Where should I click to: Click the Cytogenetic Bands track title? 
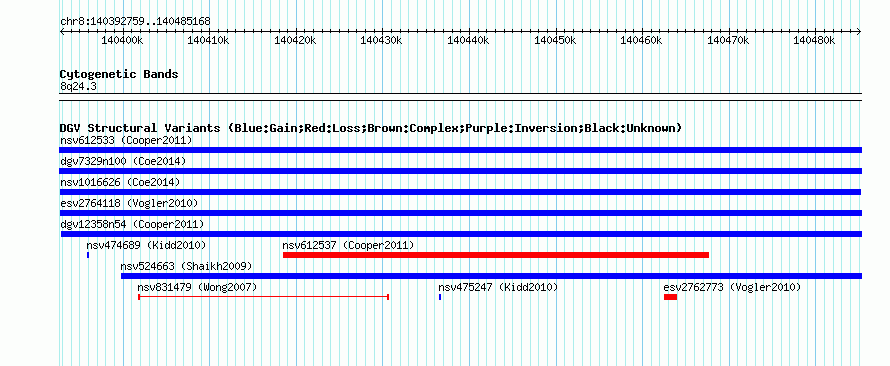[x=119, y=74]
